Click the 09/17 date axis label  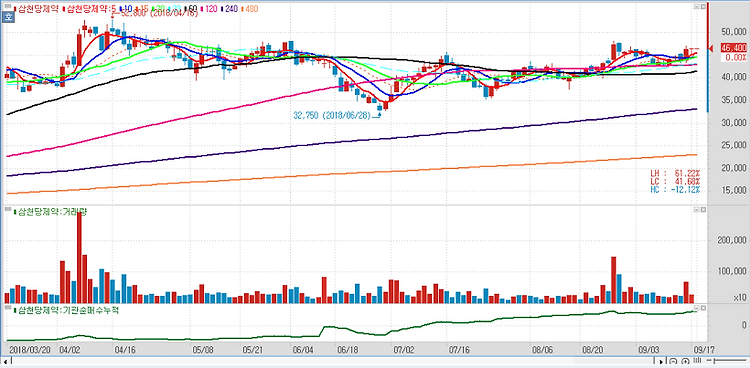[703, 349]
